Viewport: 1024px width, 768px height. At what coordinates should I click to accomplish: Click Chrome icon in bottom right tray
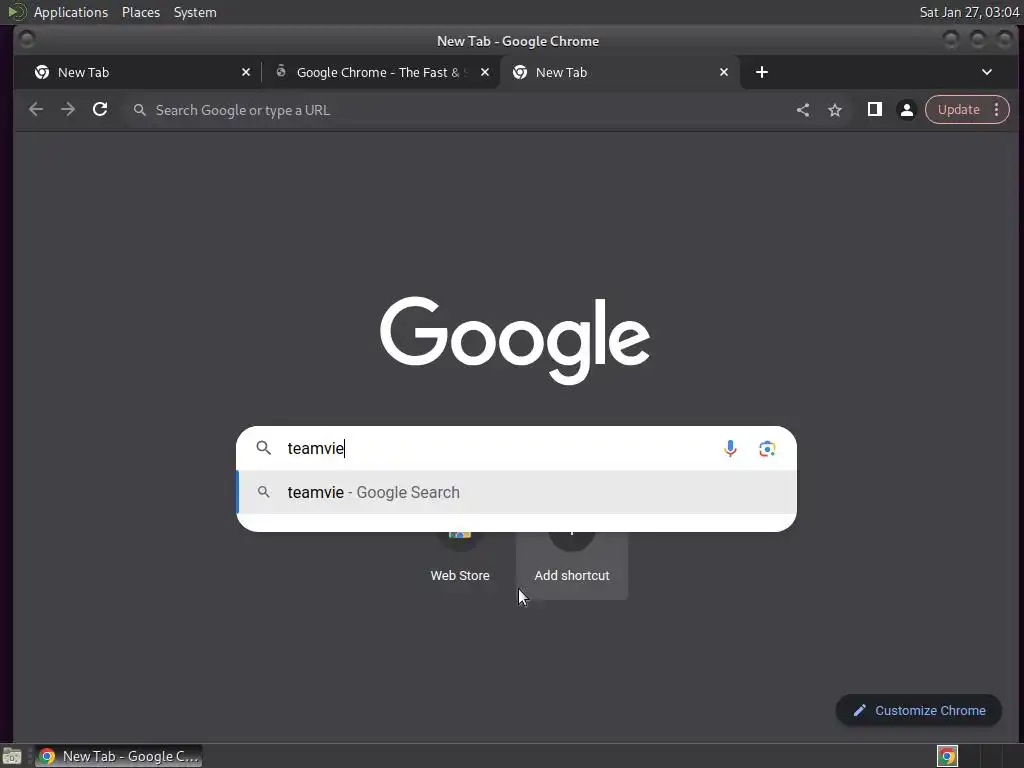pos(947,756)
